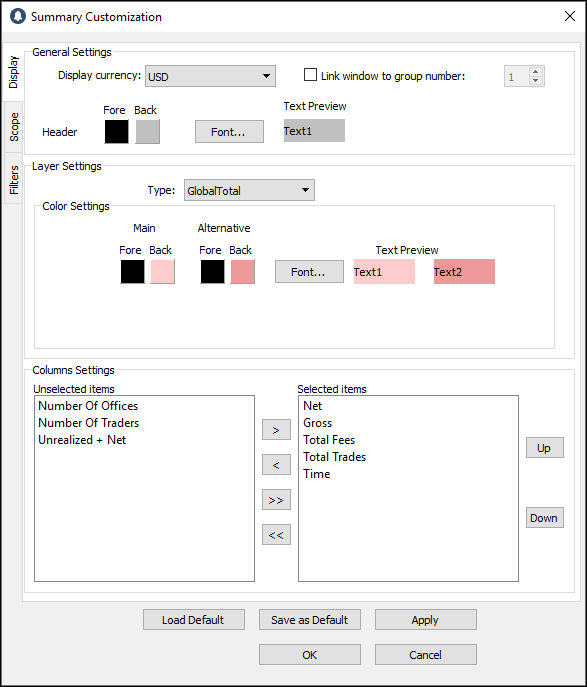Switch to the Filters tab

click(x=14, y=180)
